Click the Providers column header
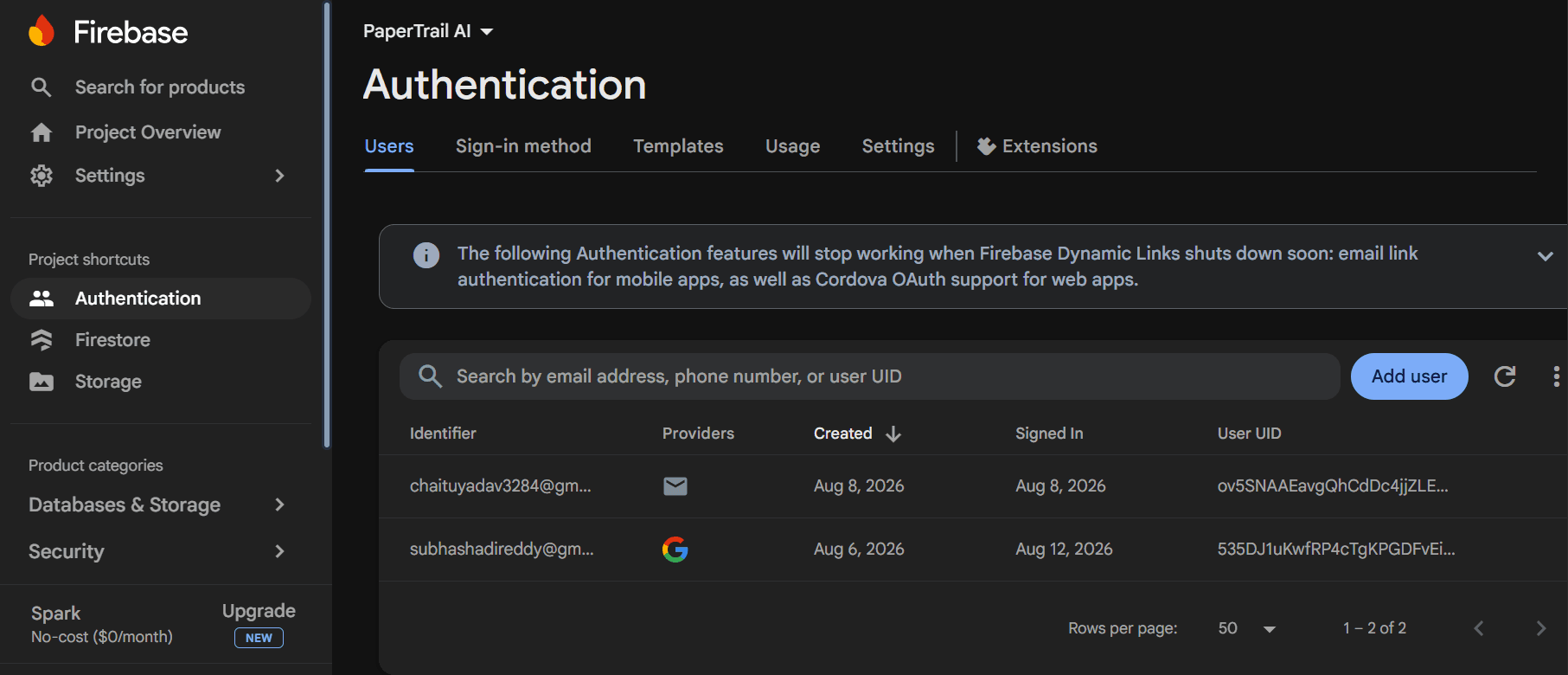Image resolution: width=1568 pixels, height=675 pixels. pos(698,434)
